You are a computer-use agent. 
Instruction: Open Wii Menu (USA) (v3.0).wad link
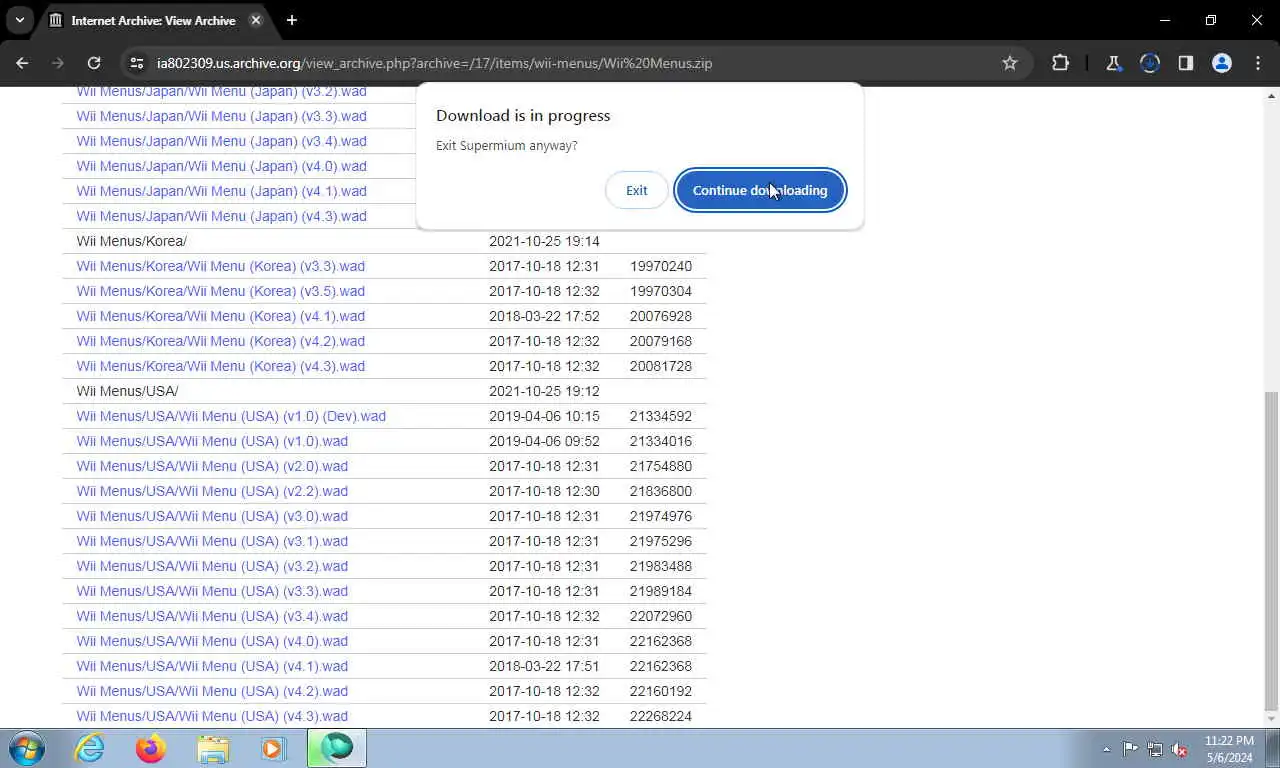click(212, 516)
